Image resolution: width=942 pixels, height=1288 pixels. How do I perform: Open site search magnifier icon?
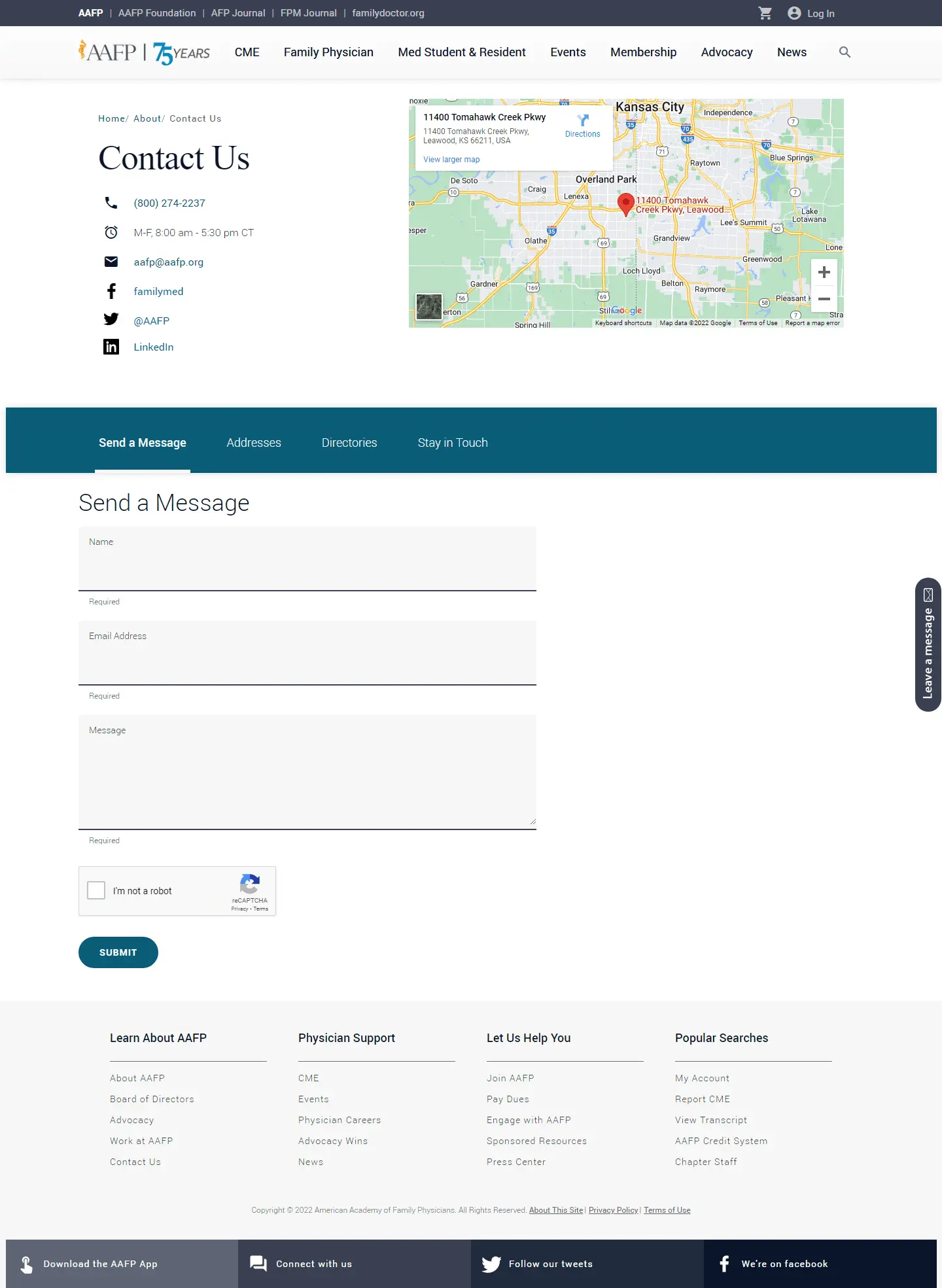point(845,52)
